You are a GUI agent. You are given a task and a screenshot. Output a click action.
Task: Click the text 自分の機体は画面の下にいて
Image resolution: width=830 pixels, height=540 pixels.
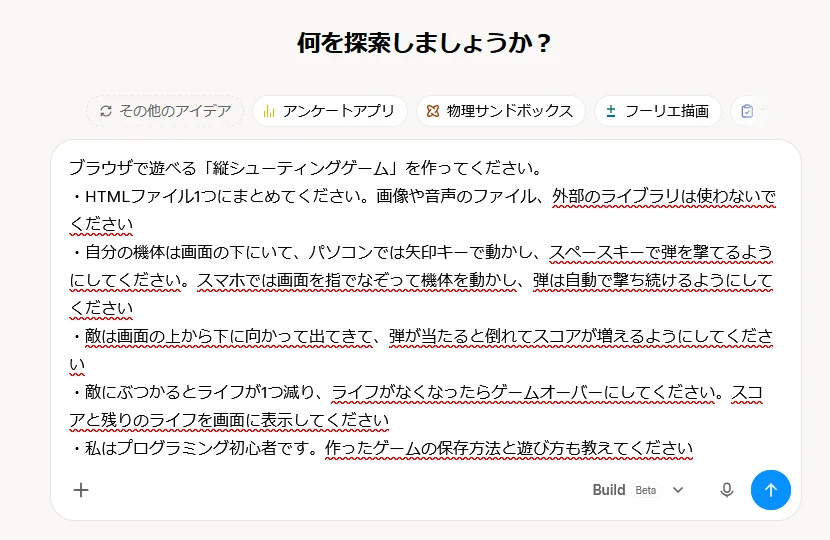coord(187,253)
